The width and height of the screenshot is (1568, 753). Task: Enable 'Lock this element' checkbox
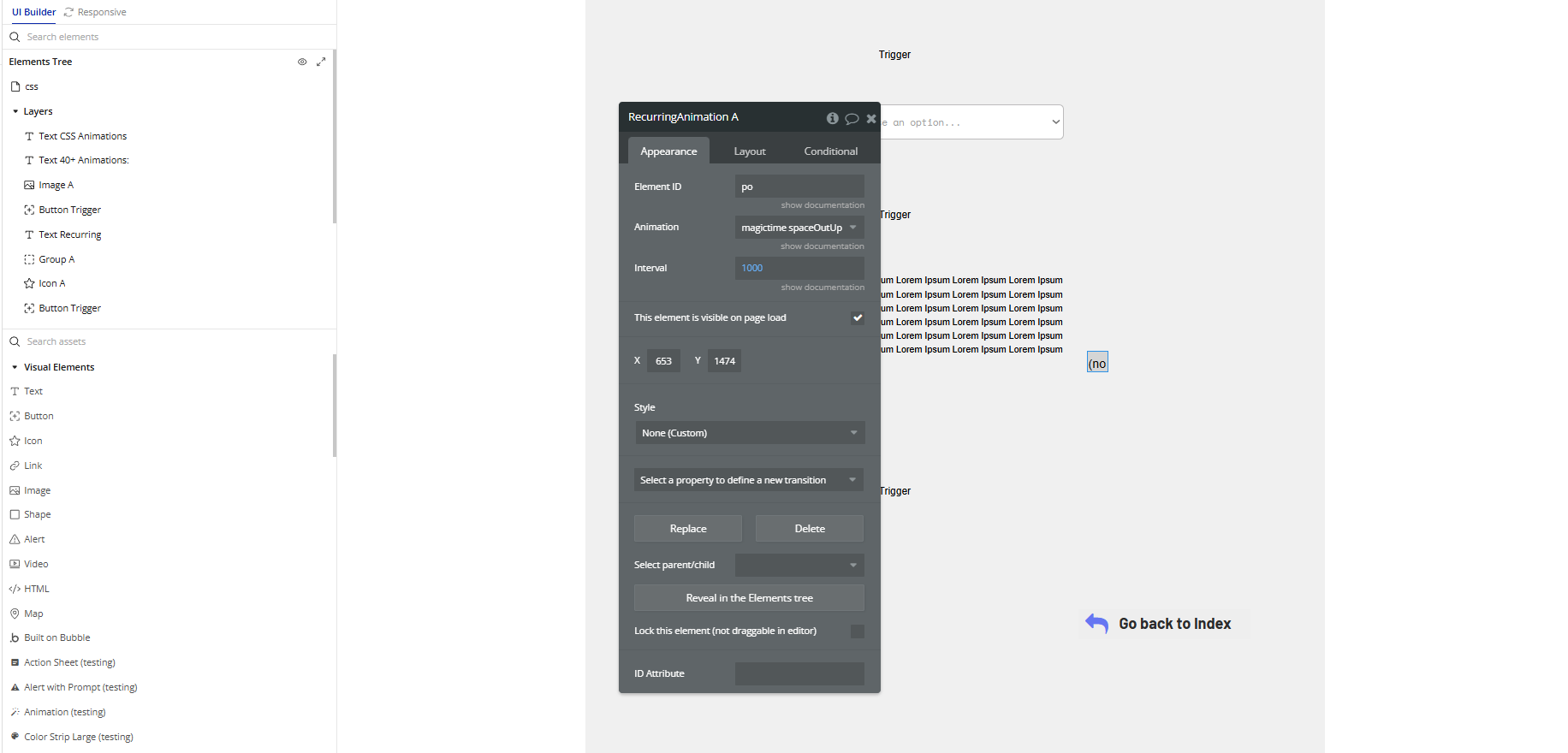pyautogui.click(x=857, y=631)
